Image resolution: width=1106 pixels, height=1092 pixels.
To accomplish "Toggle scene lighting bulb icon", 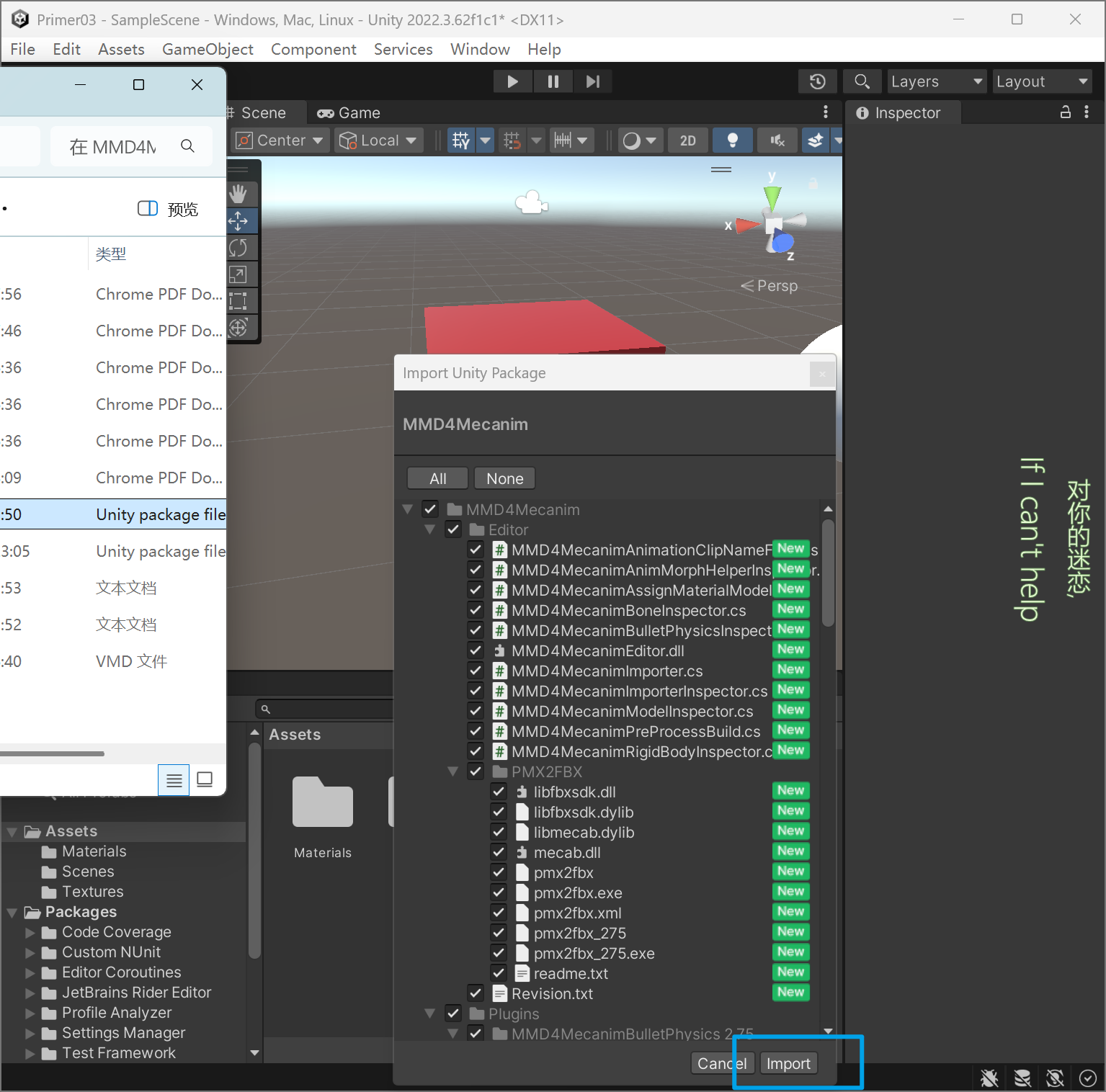I will pos(733,140).
